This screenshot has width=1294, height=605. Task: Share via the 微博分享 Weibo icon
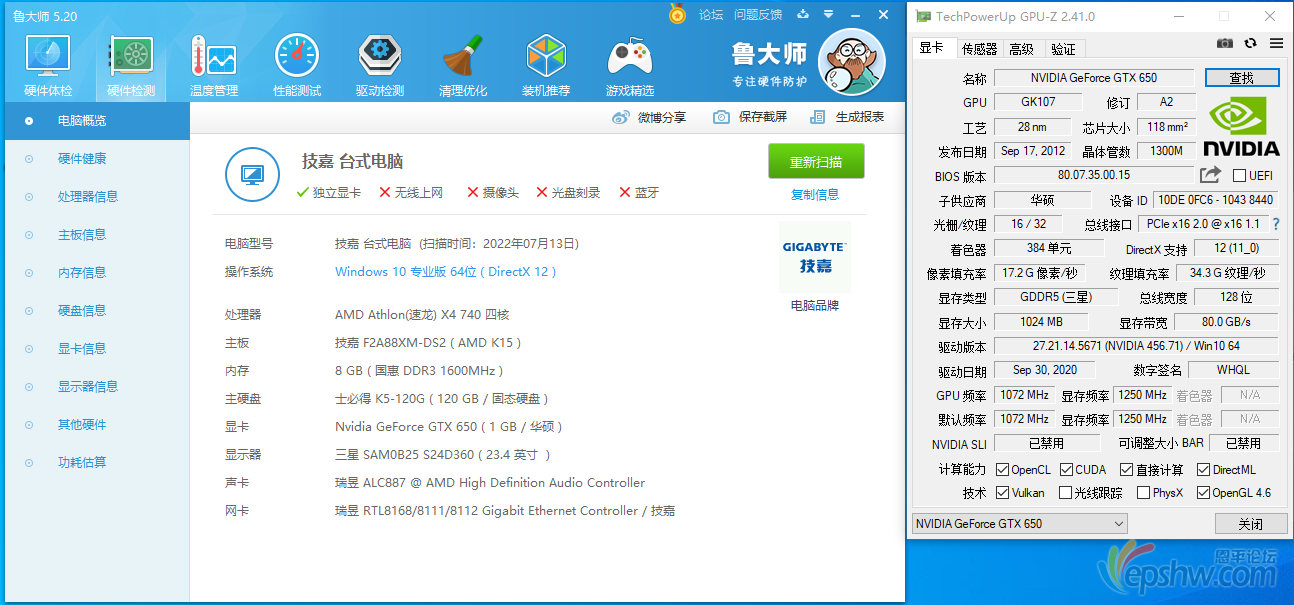coord(621,117)
